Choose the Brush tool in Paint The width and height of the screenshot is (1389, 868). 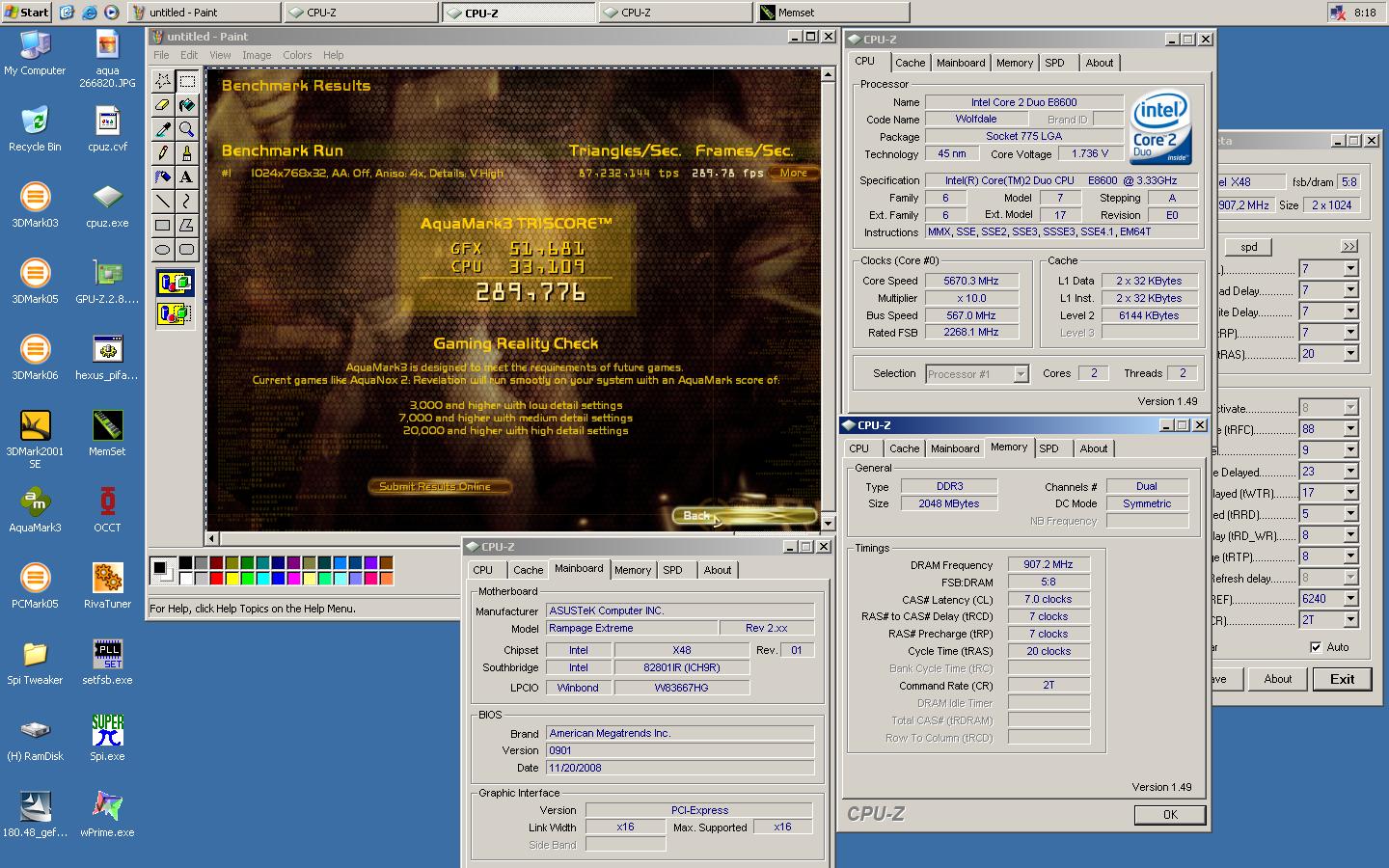187,153
